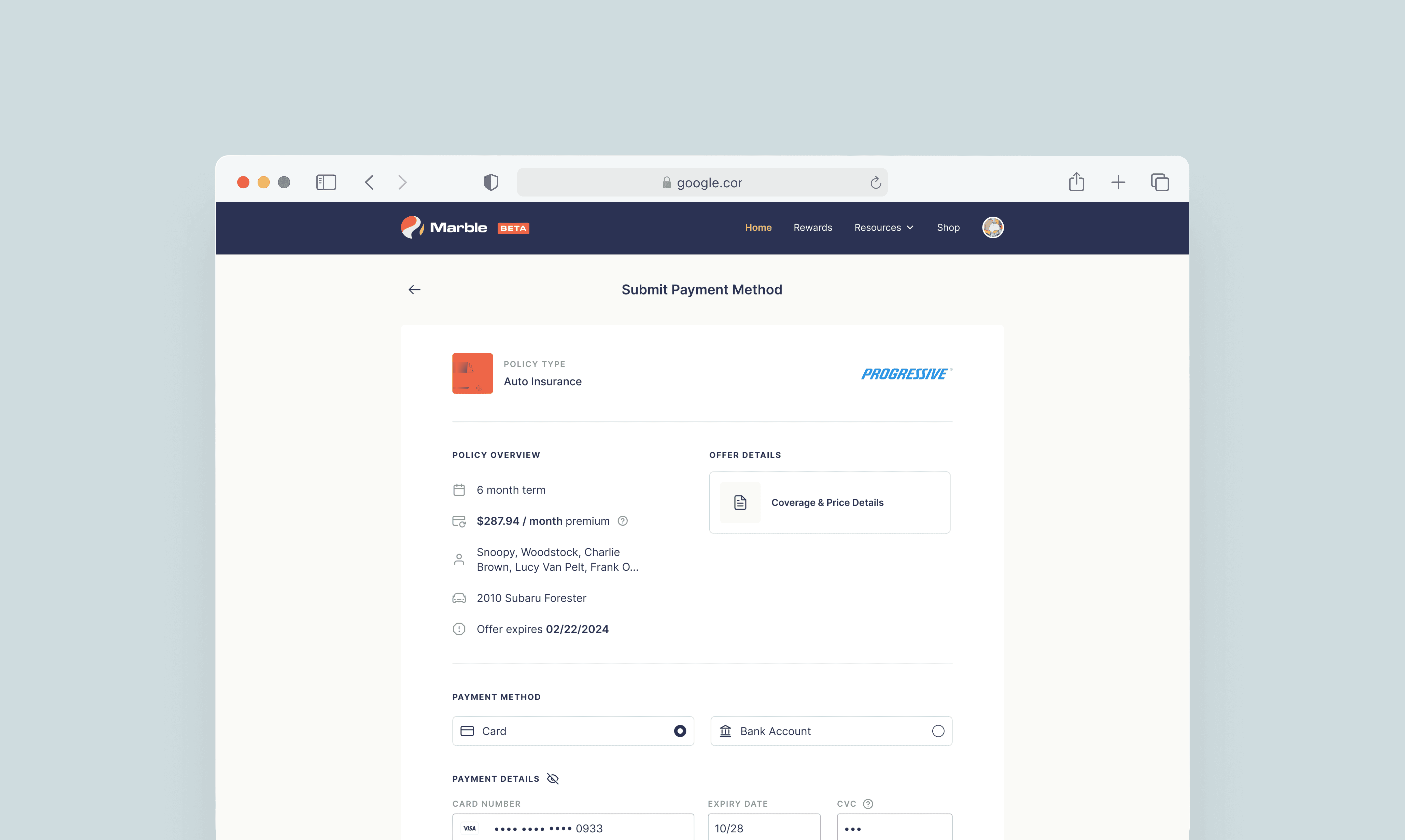Click the CVC help question mark icon
The height and width of the screenshot is (840, 1405).
click(x=868, y=804)
